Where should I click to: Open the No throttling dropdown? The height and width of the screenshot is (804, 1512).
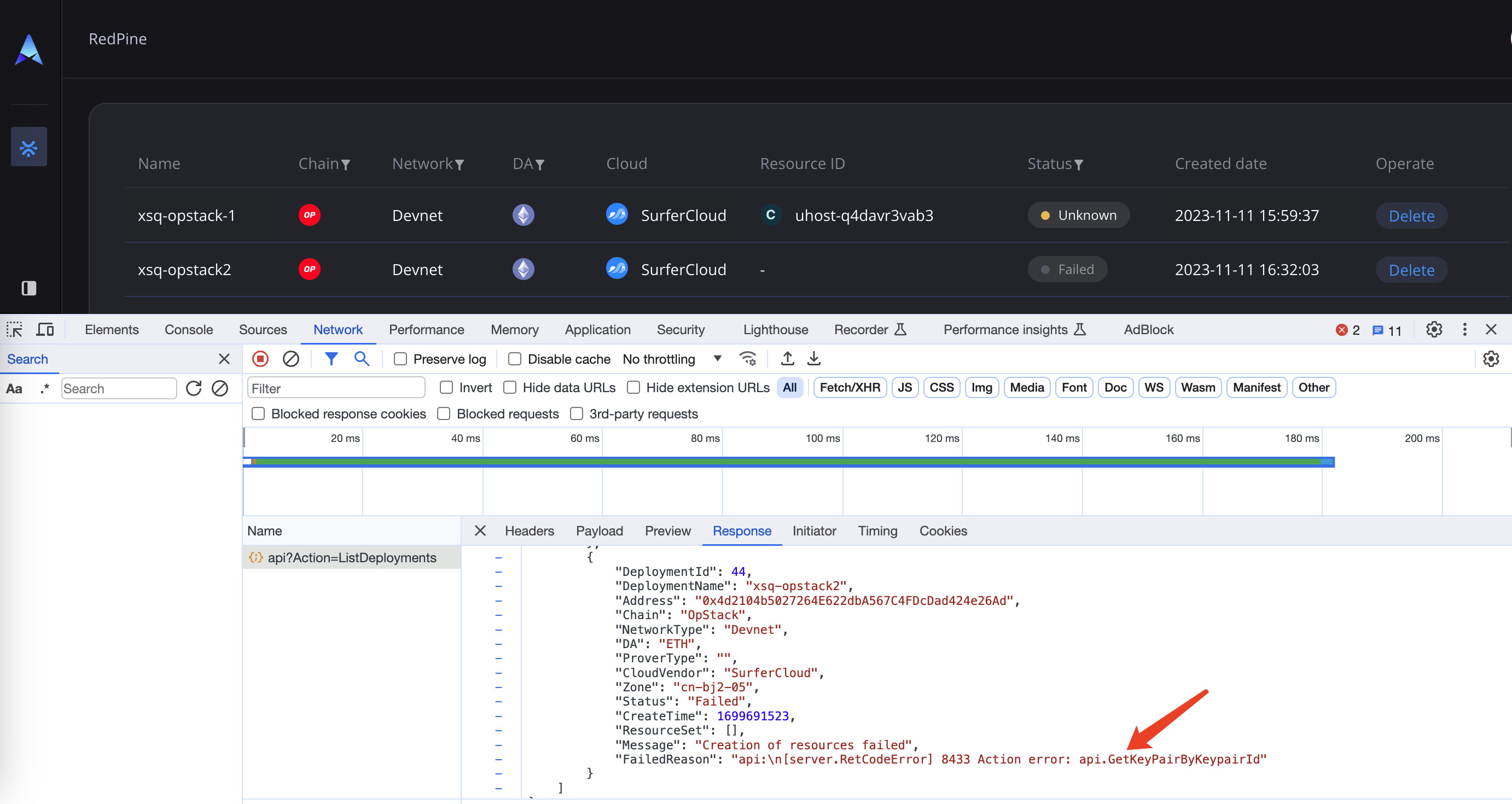pos(671,359)
